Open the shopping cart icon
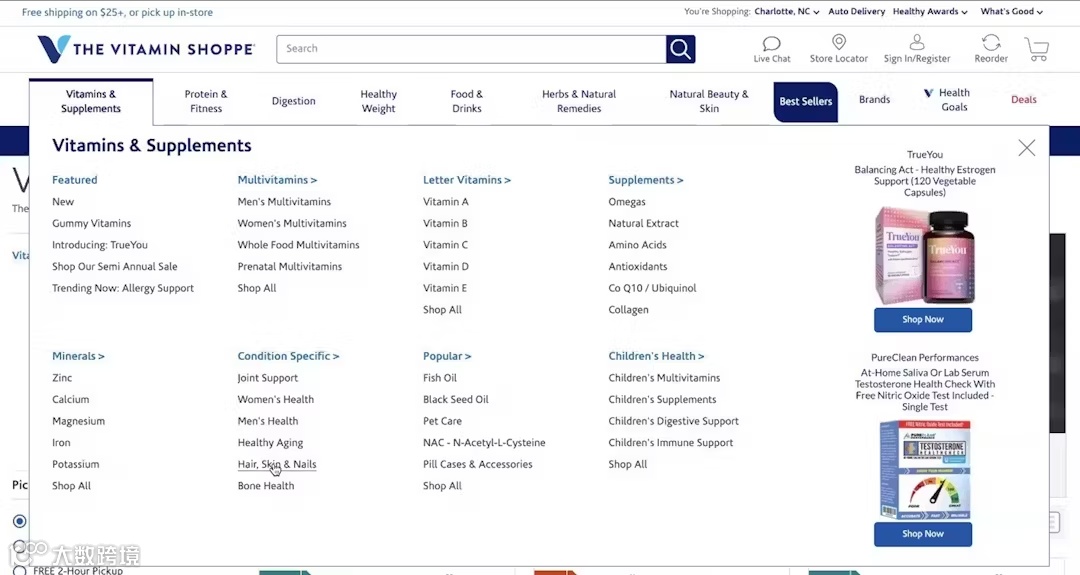 tap(1037, 50)
